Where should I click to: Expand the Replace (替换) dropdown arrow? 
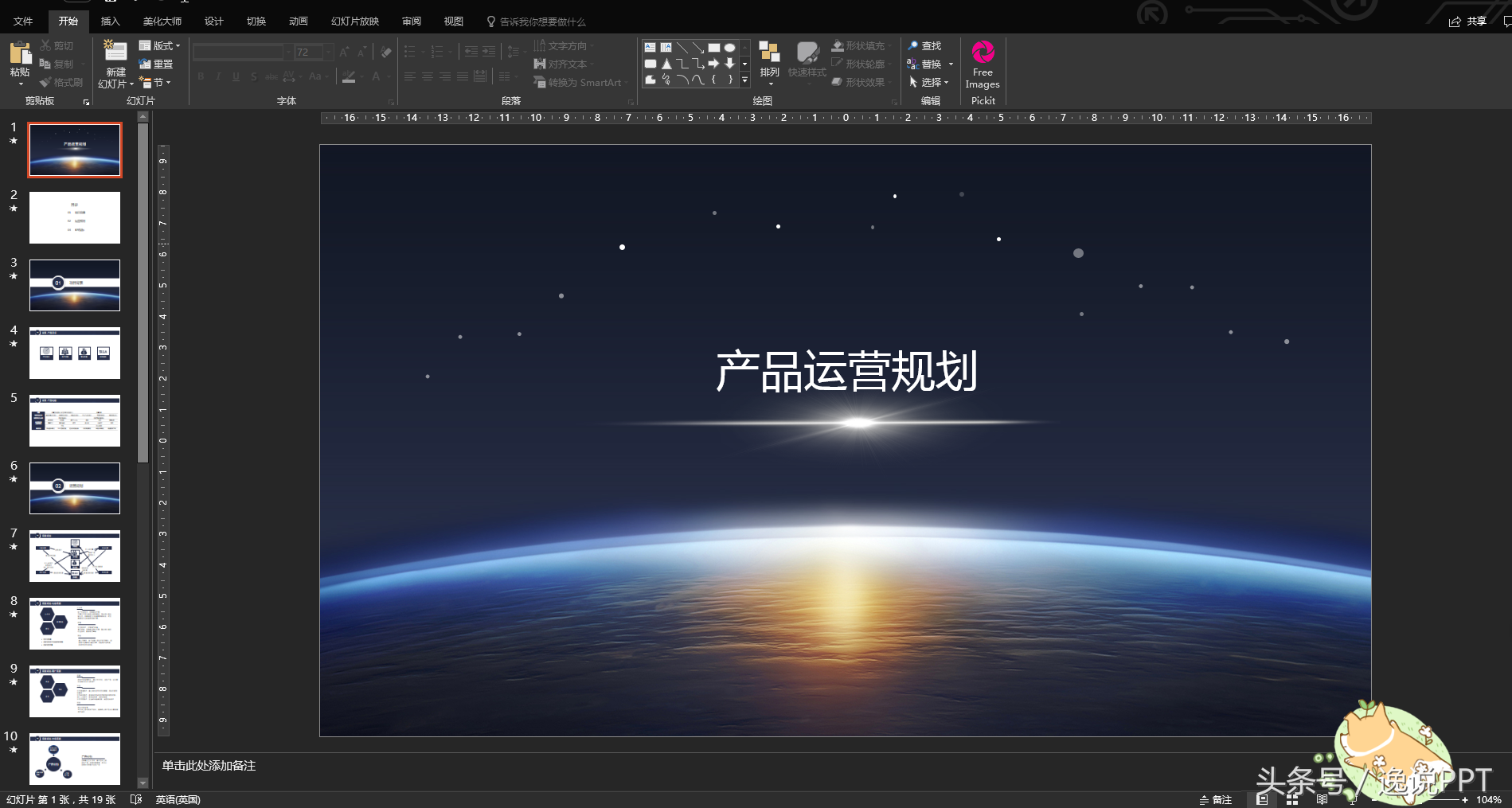pos(951,64)
